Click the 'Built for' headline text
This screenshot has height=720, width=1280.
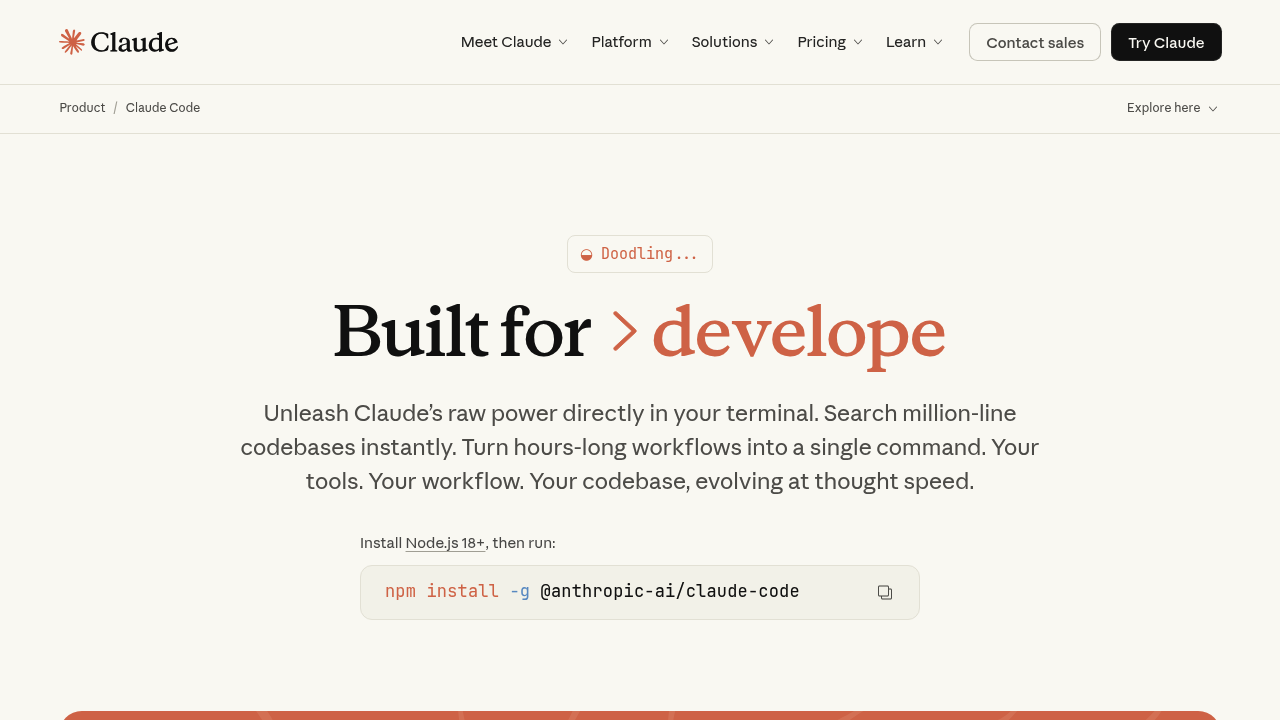click(462, 332)
